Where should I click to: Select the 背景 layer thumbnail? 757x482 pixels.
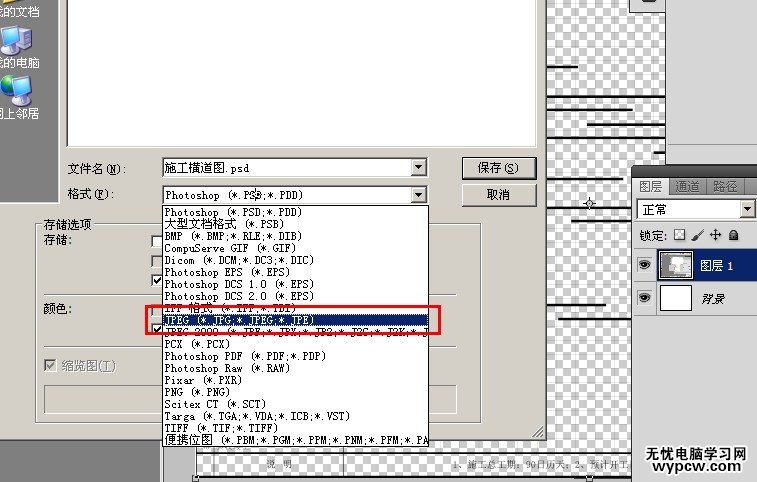click(675, 298)
